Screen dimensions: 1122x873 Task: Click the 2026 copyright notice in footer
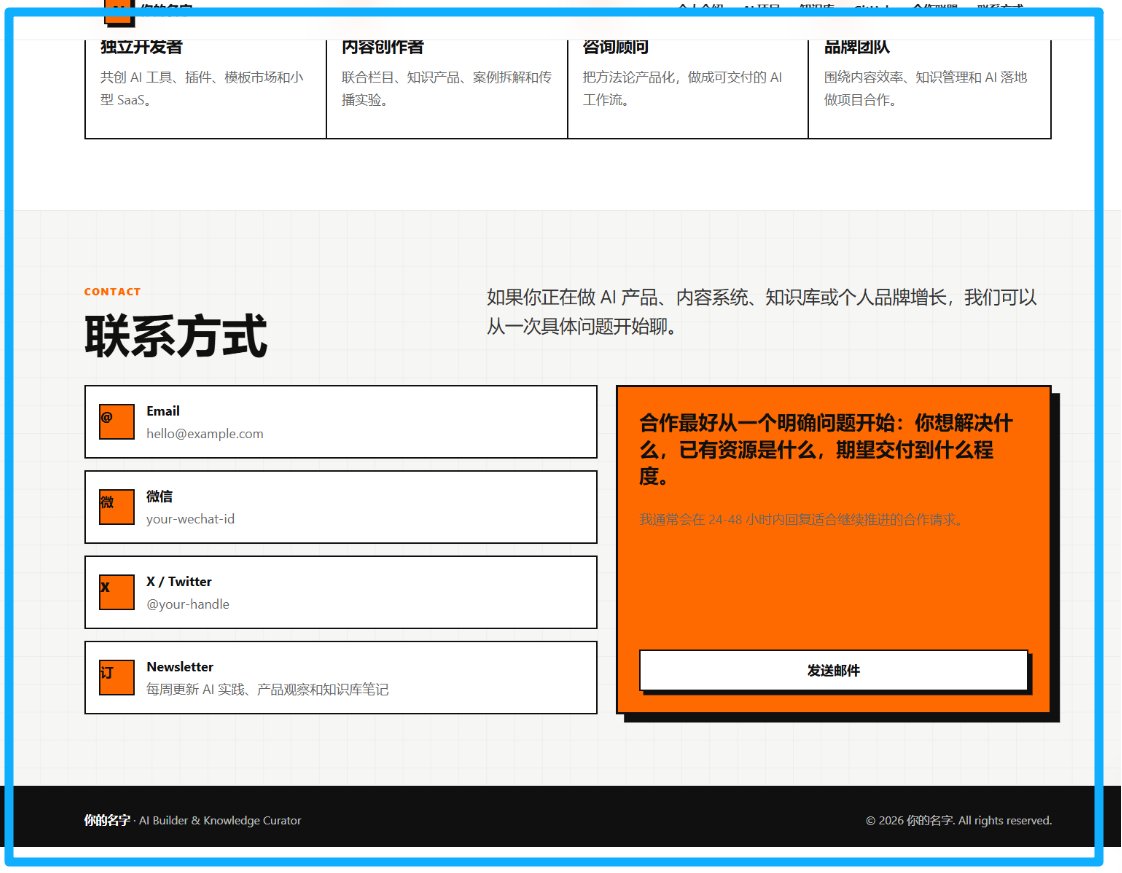click(x=959, y=820)
